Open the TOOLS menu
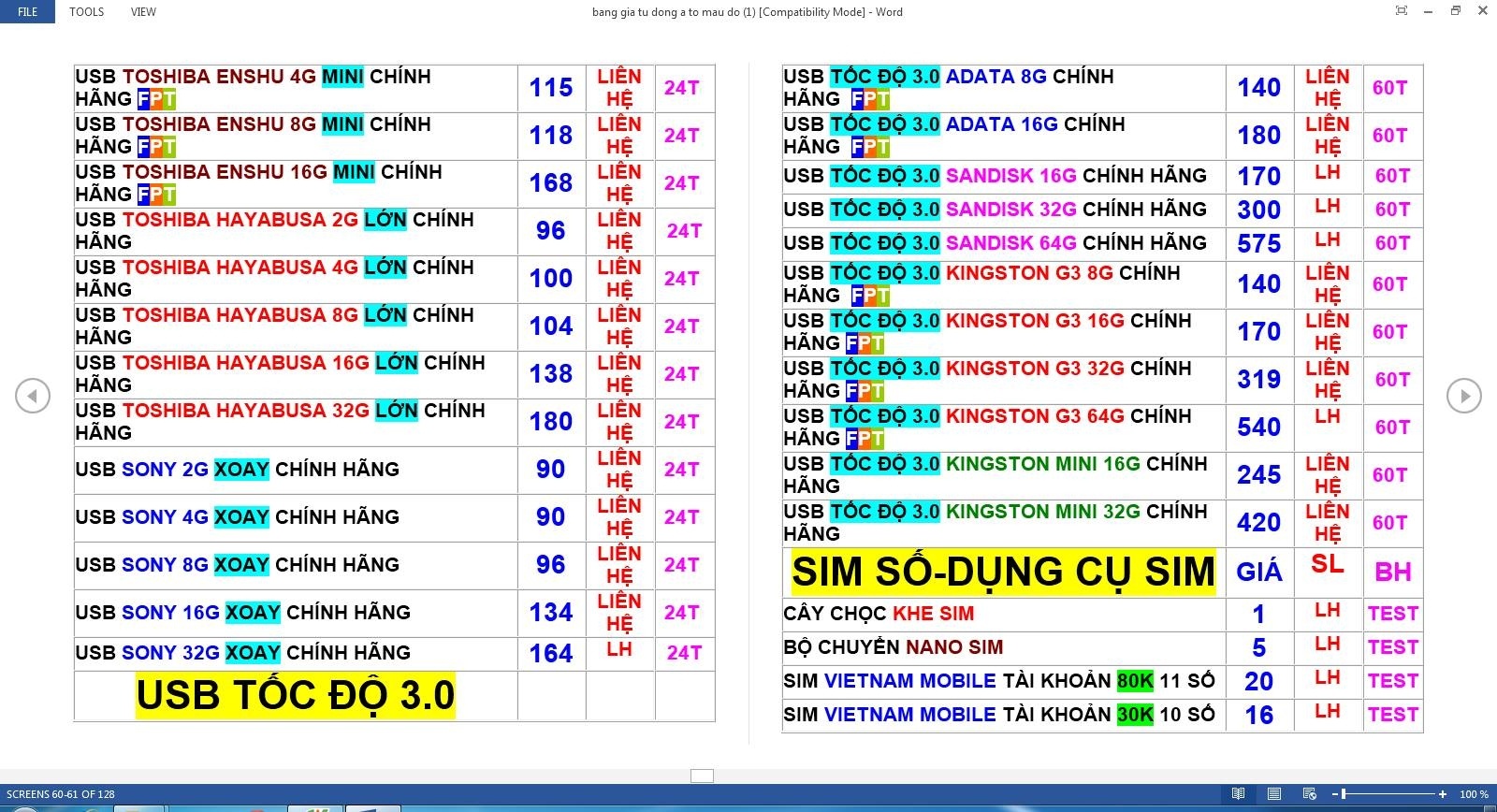The width and height of the screenshot is (1497, 812). 86,12
